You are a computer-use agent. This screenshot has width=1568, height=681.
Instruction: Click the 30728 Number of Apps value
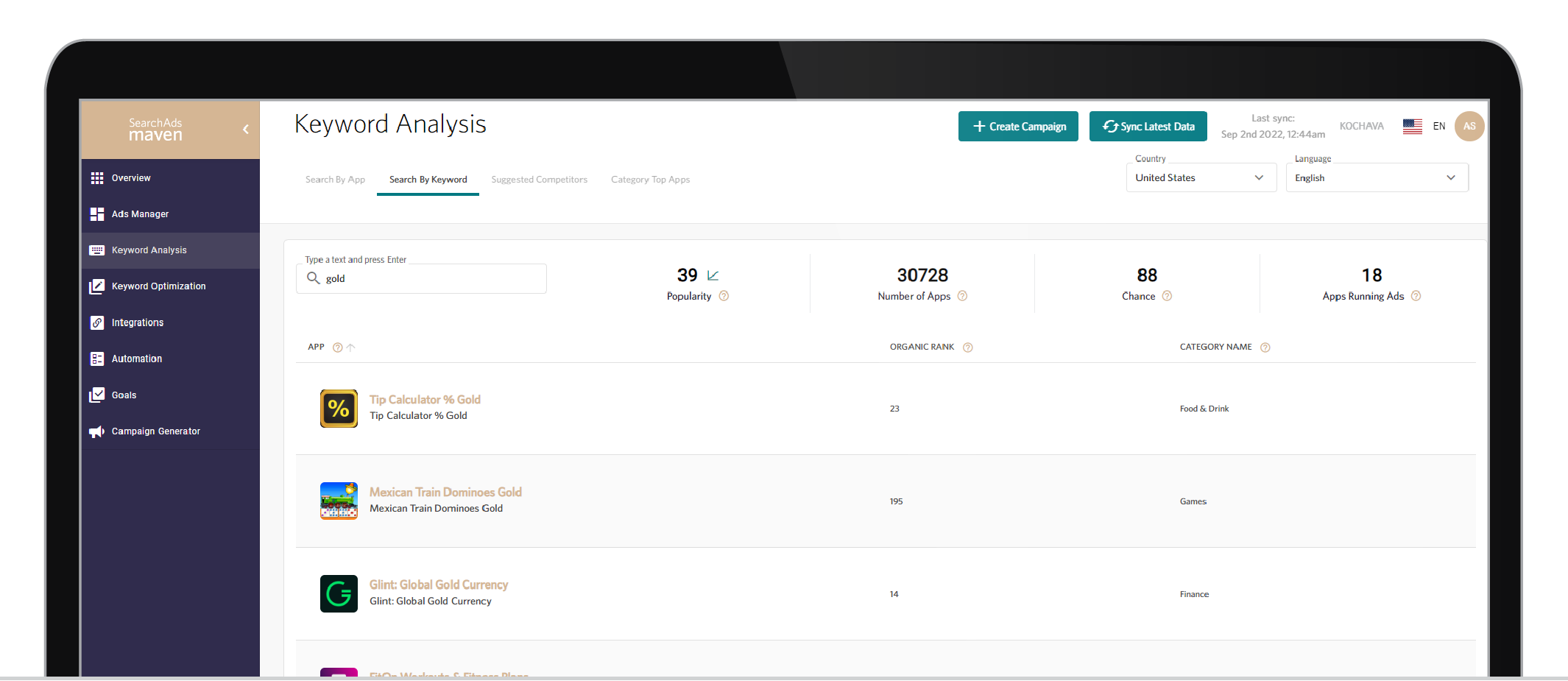pyautogui.click(x=922, y=275)
